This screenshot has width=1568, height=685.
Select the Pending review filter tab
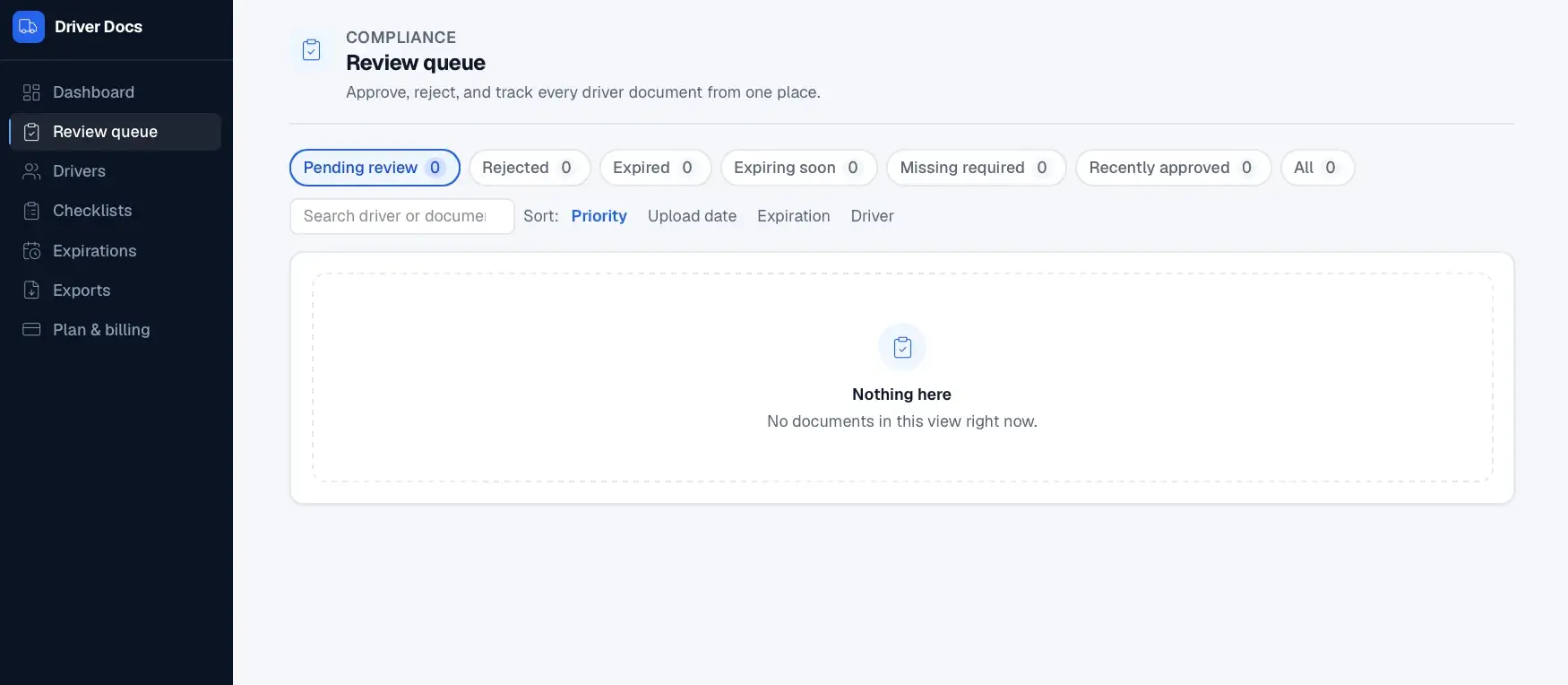pyautogui.click(x=375, y=168)
